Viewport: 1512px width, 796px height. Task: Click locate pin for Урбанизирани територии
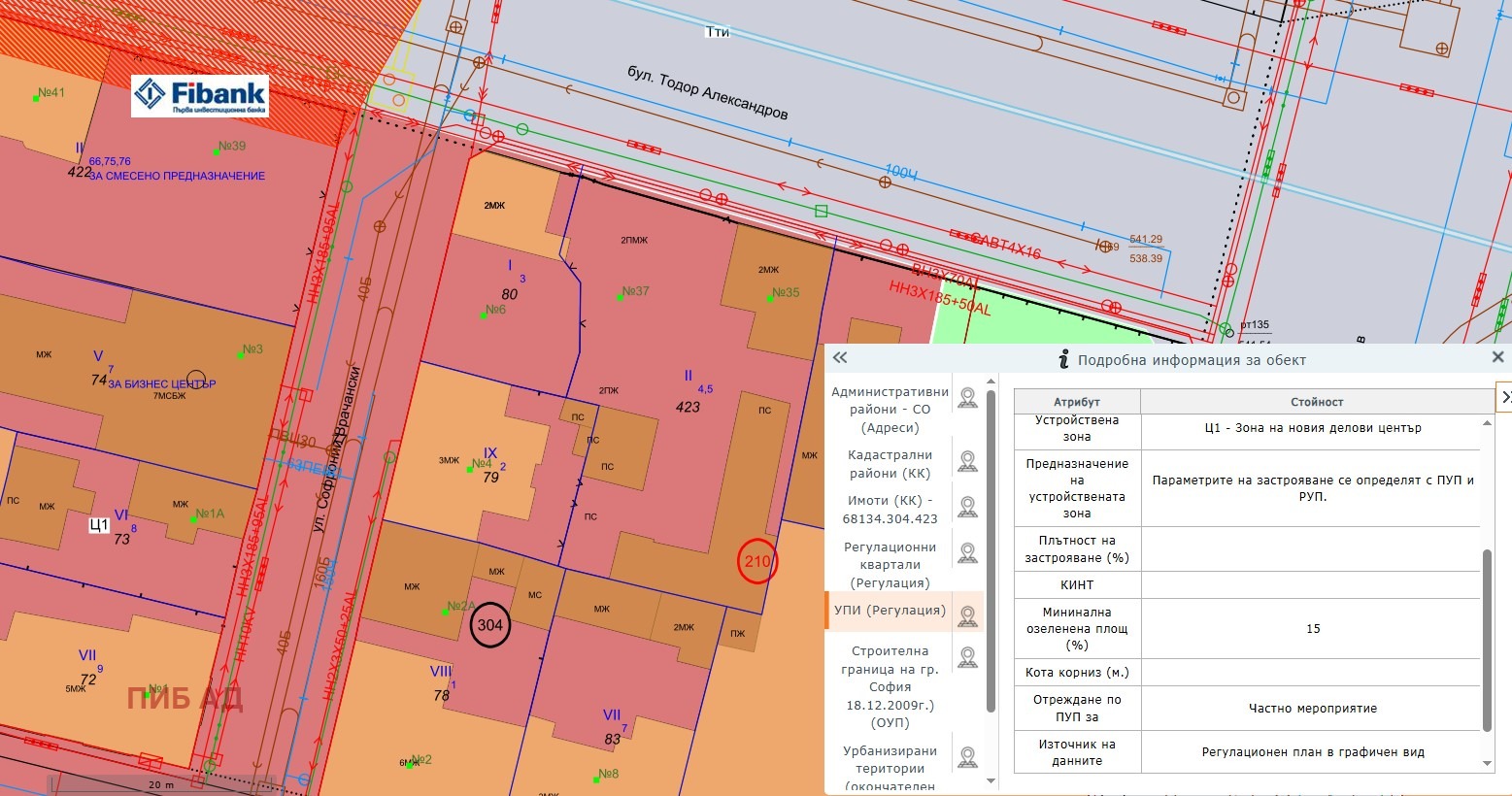tap(967, 757)
